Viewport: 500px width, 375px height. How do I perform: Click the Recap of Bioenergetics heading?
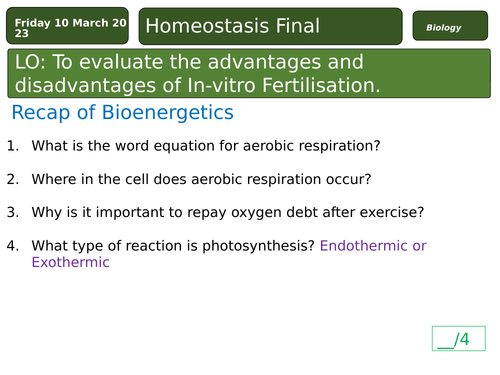(122, 112)
